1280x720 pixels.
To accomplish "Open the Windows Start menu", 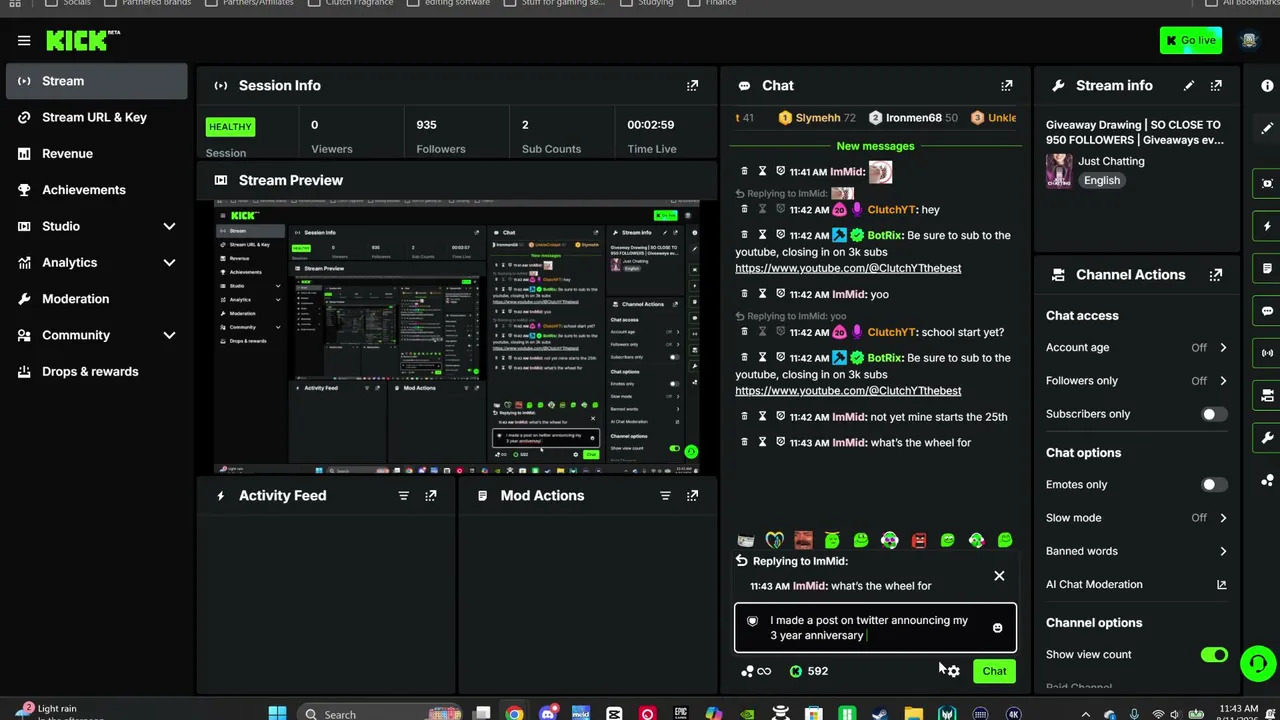I will click(x=277, y=714).
